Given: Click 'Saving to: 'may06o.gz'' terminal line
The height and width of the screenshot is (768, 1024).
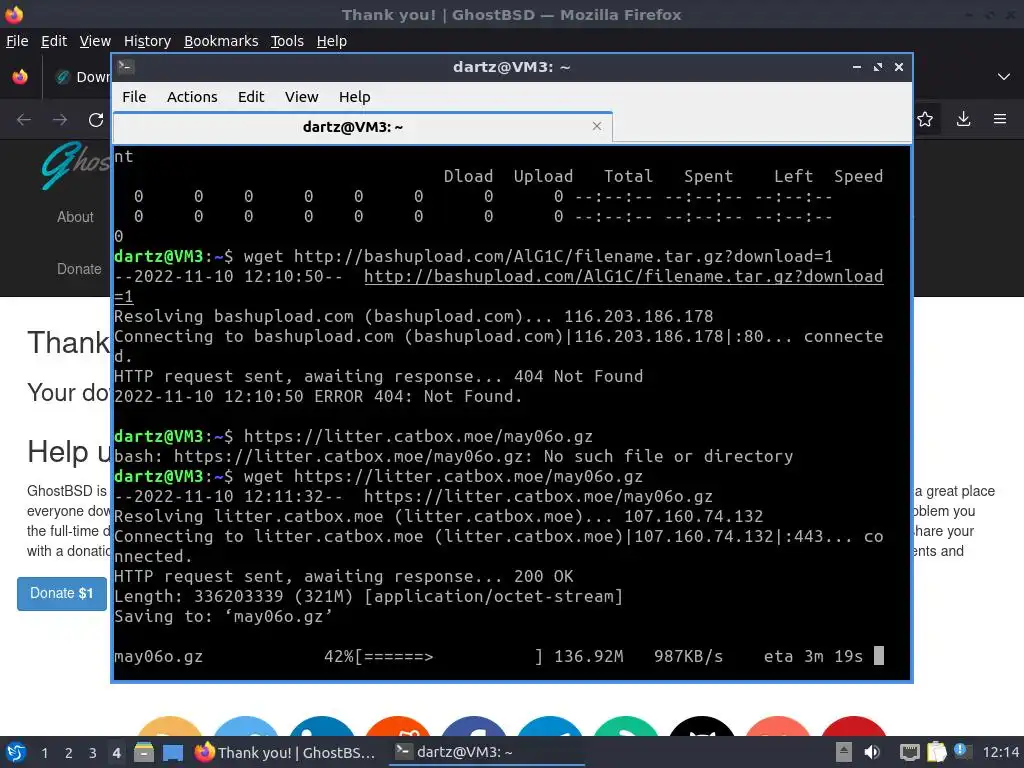Looking at the screenshot, I should coord(223,616).
